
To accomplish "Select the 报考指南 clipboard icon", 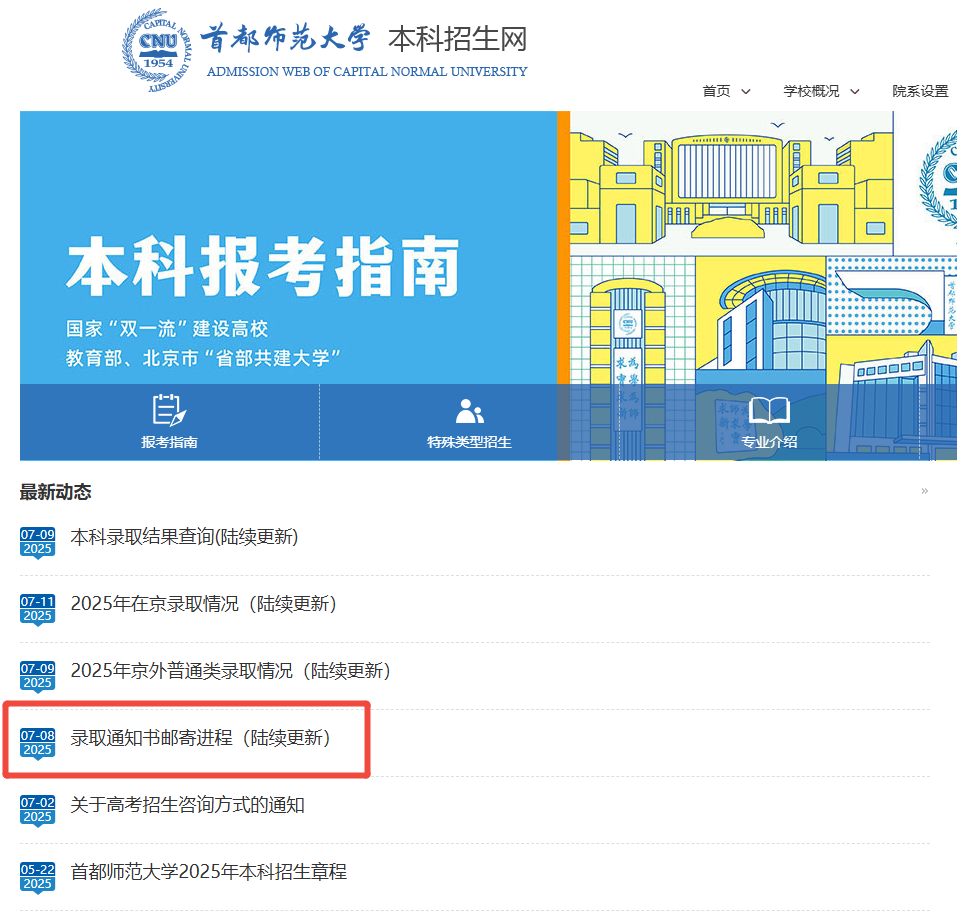I will [x=168, y=409].
